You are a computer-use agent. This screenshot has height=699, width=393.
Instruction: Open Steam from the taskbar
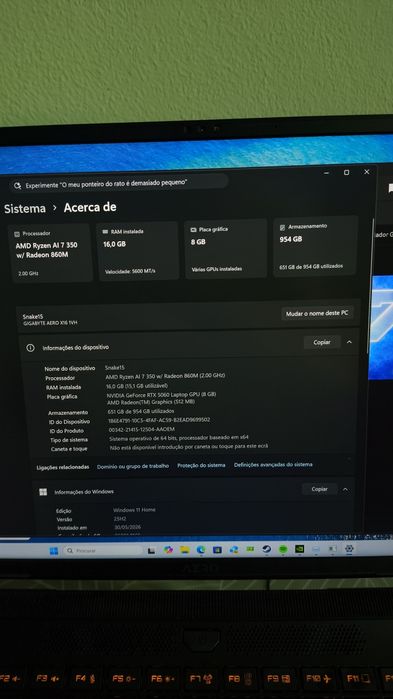point(266,549)
